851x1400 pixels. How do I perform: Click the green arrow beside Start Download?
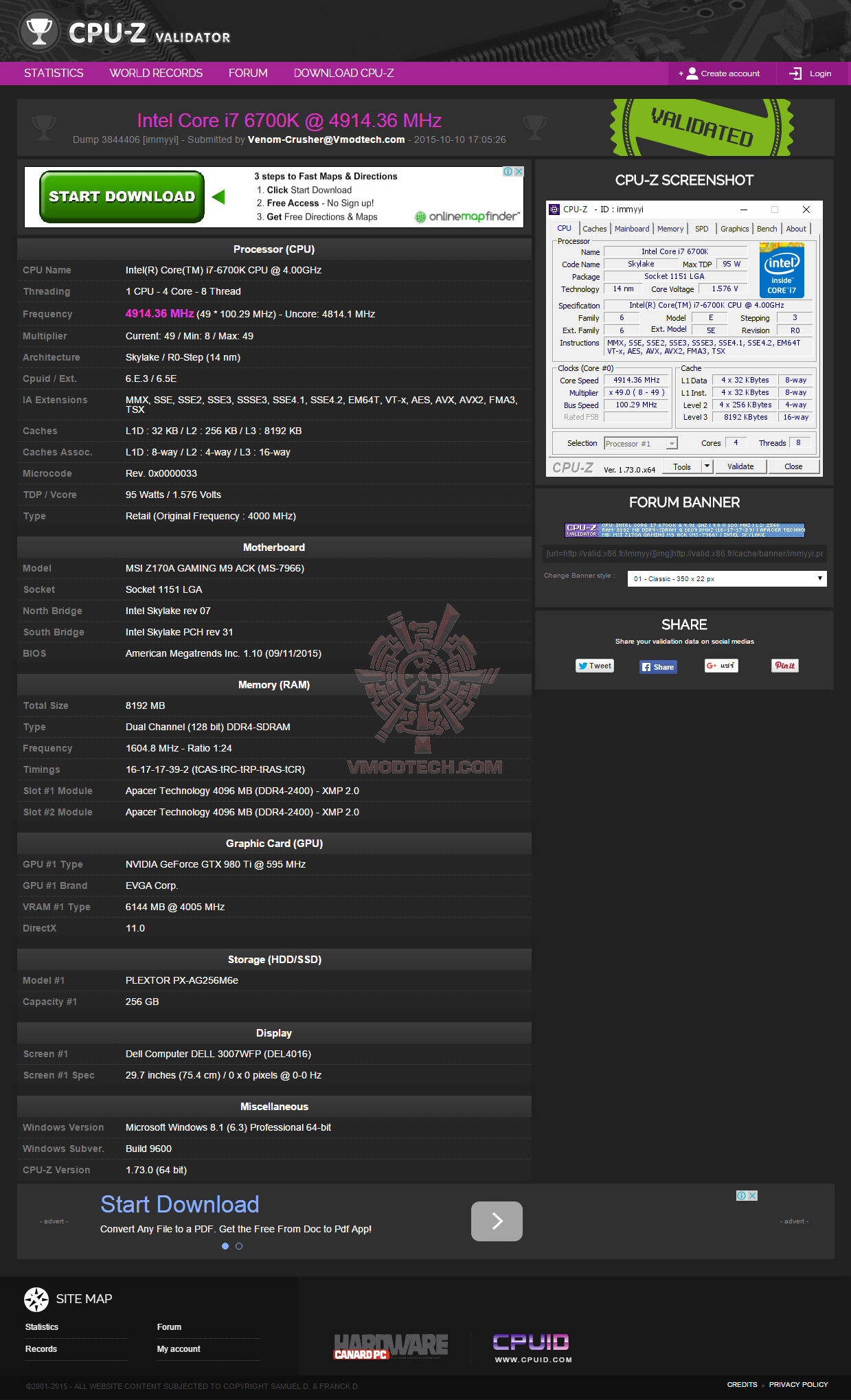218,197
